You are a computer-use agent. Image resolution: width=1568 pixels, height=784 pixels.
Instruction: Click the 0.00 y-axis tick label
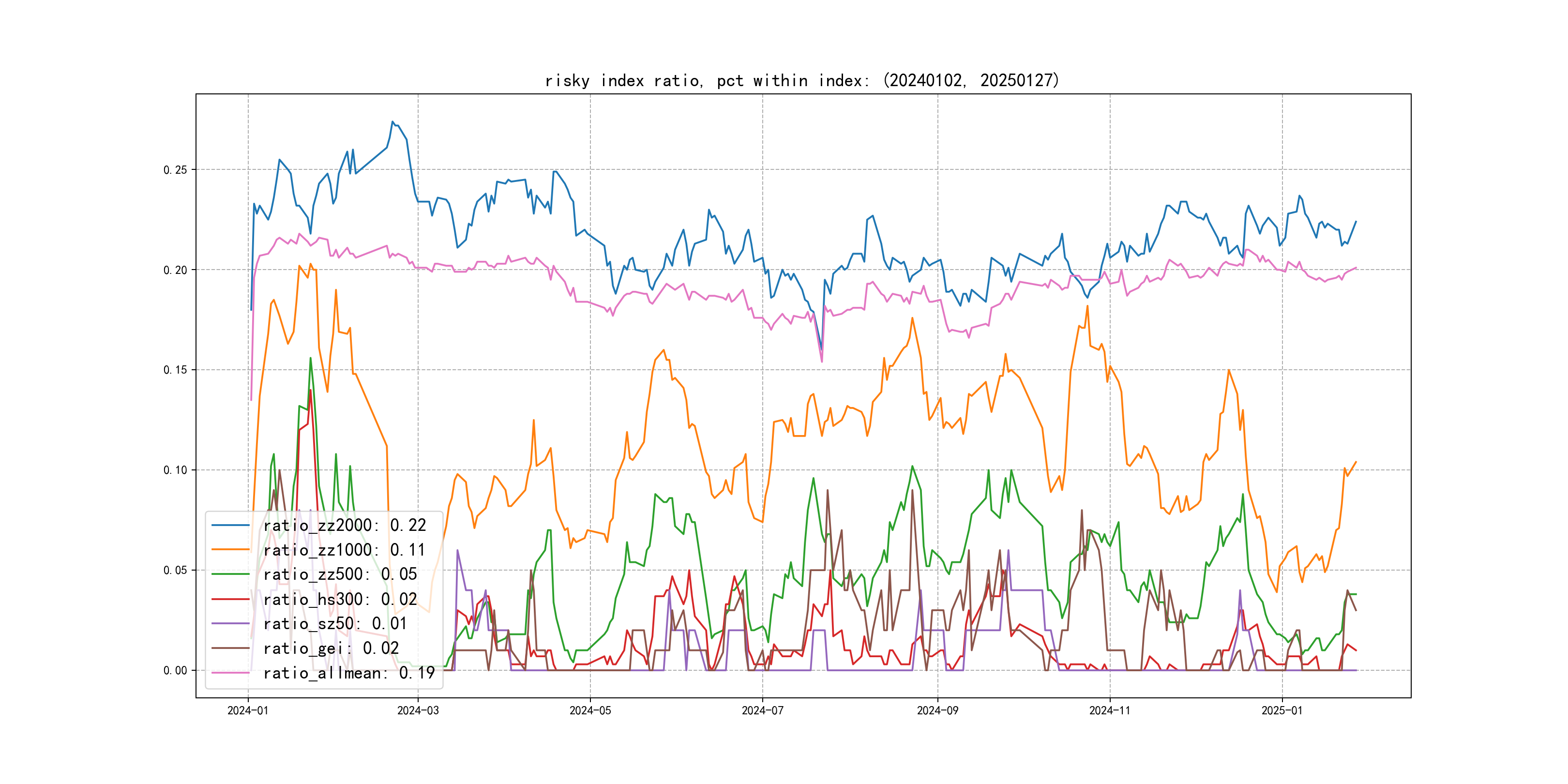click(x=175, y=670)
